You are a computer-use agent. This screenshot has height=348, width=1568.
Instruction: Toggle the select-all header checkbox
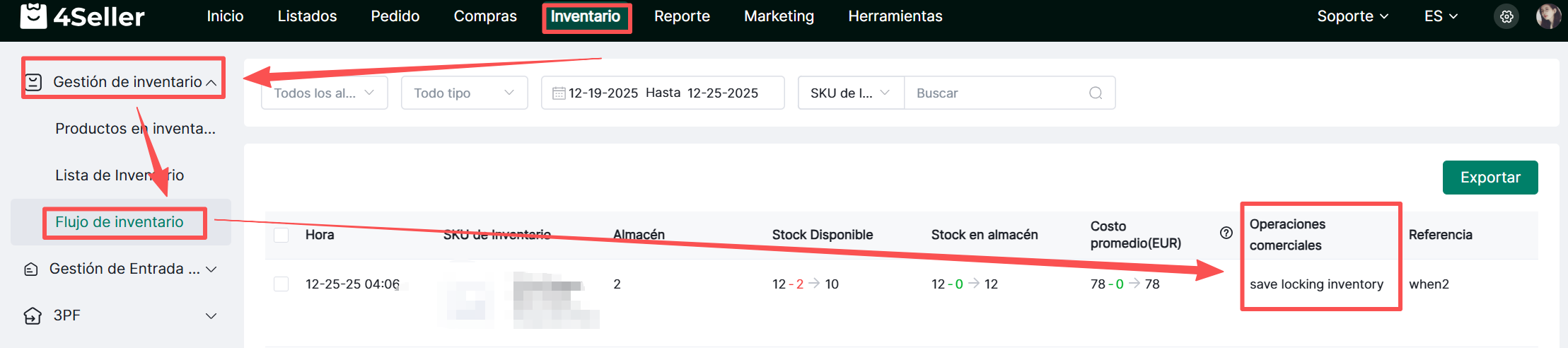[281, 235]
